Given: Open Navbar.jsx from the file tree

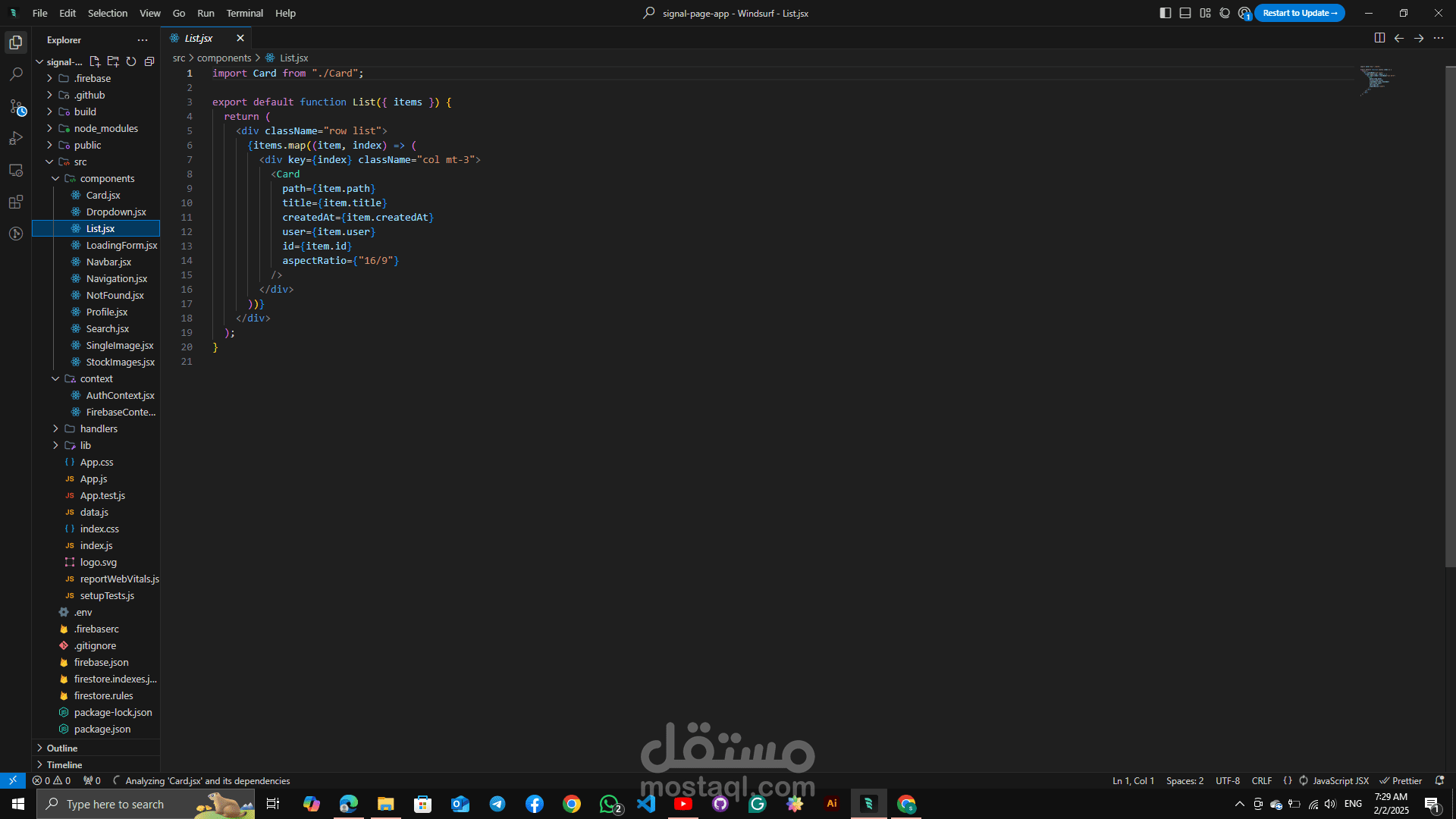Looking at the screenshot, I should (108, 262).
